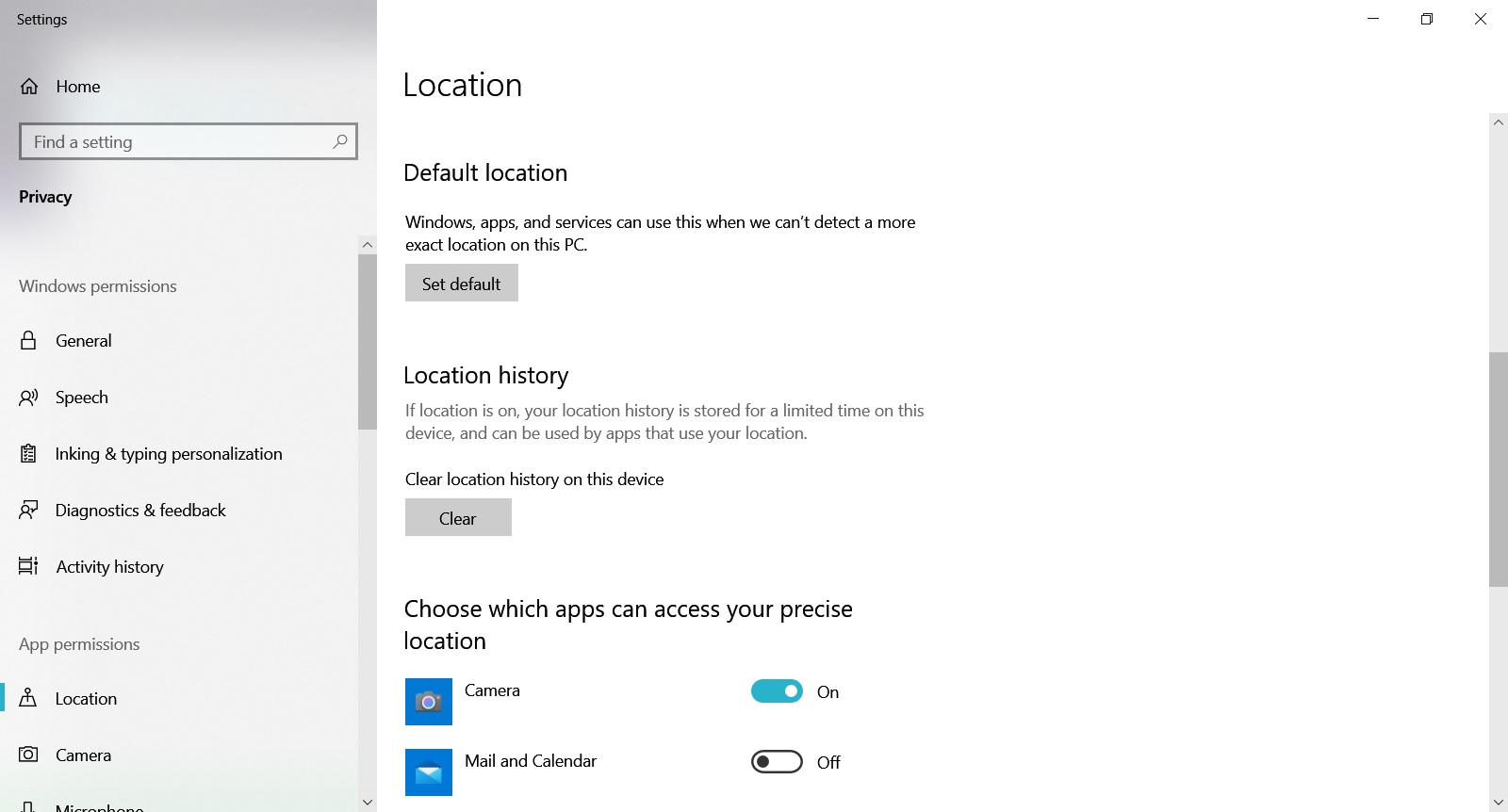Viewport: 1508px width, 812px height.
Task: Close the Settings window
Action: tap(1481, 19)
